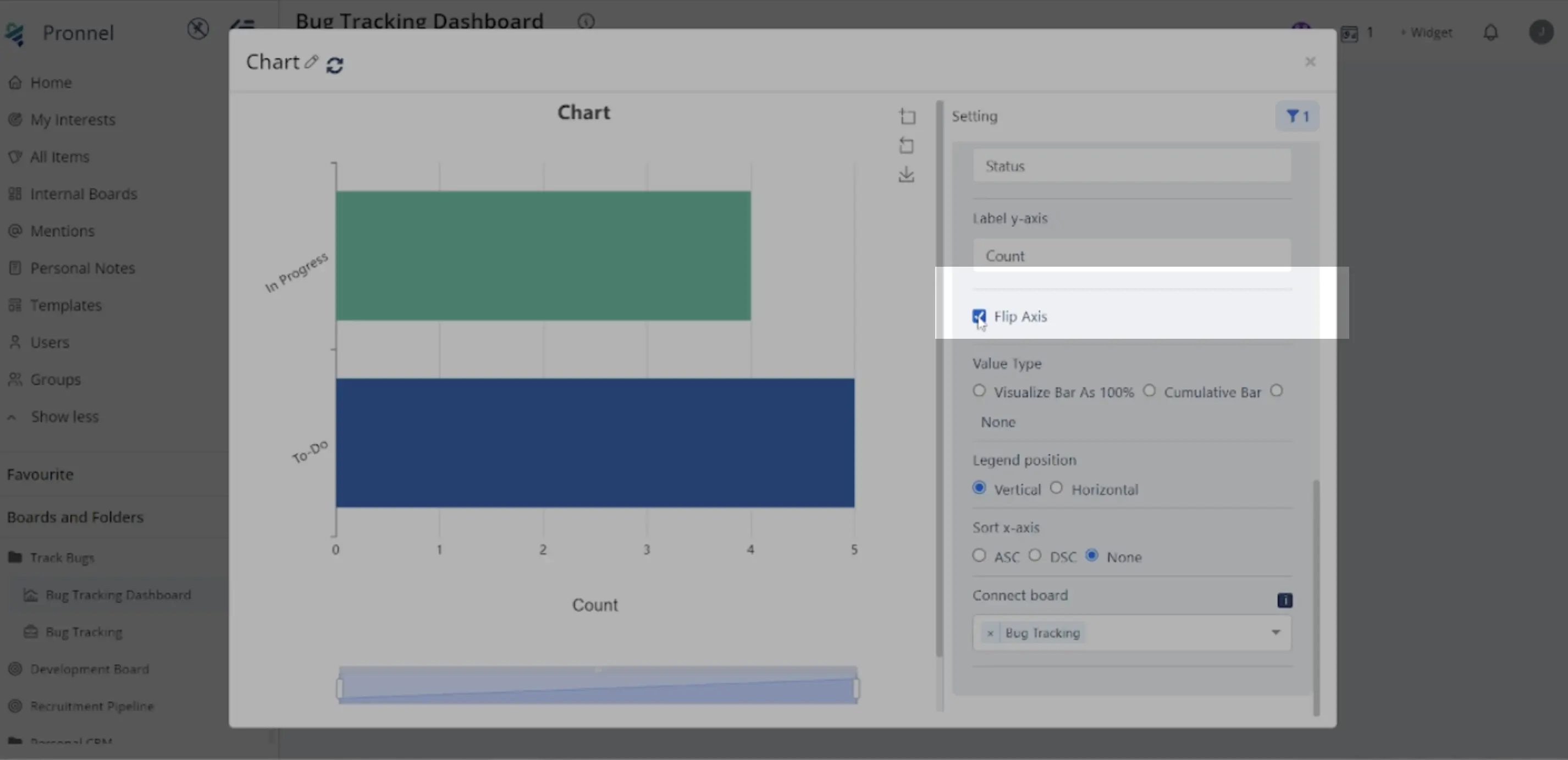The image size is (1568, 760).
Task: Click the chart data zoom slider area
Action: [x=598, y=685]
